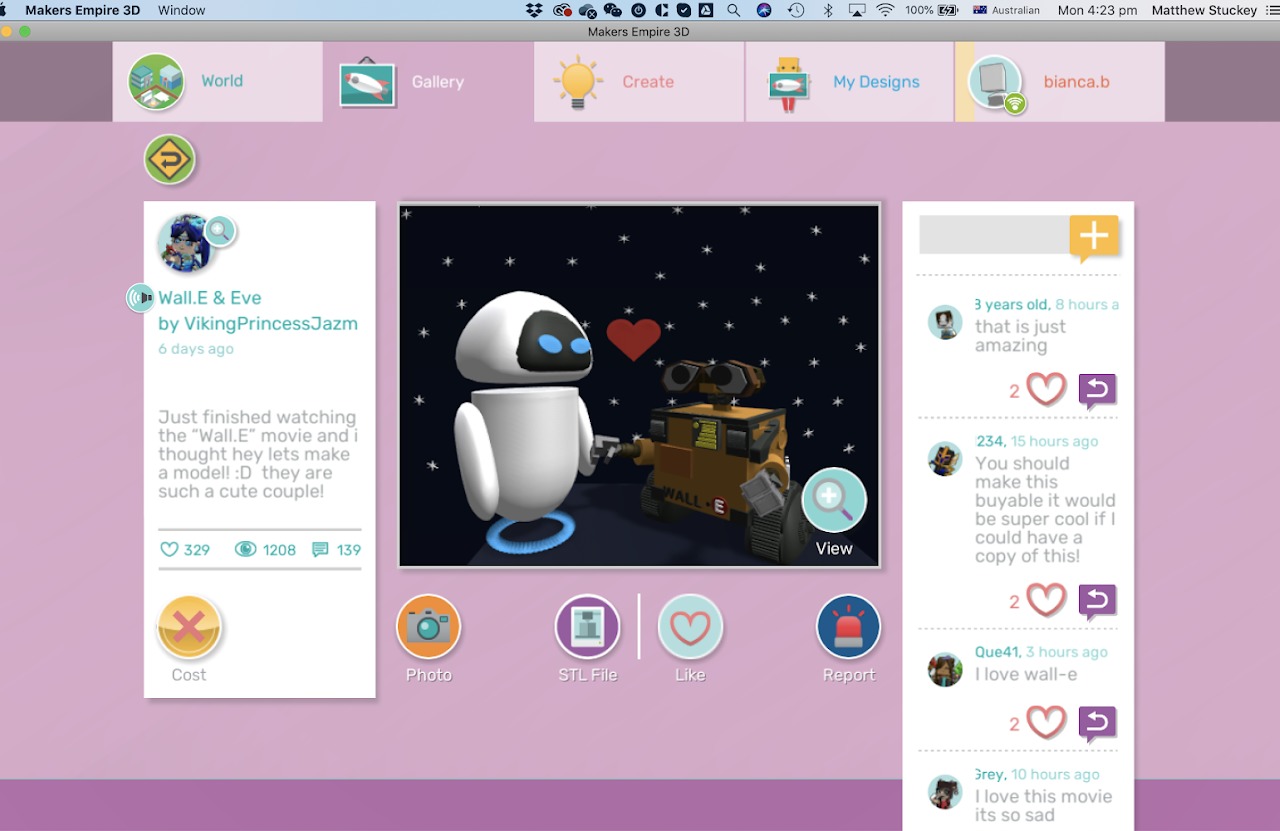Click the author avatar of VikingPrincessJazm
1280x831 pixels.
(x=186, y=243)
